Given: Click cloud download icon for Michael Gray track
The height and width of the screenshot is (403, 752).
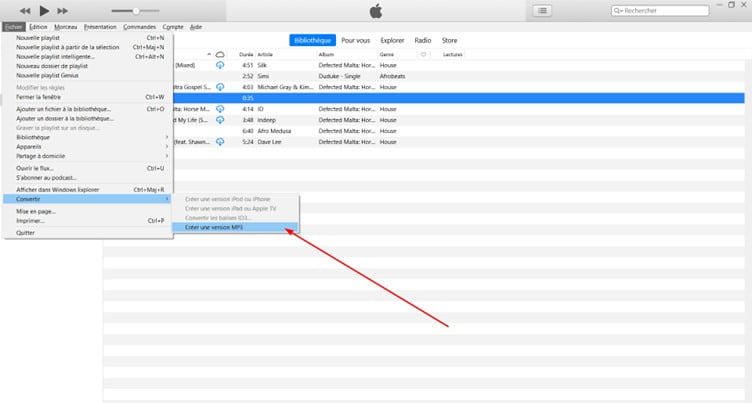Looking at the screenshot, I should [x=220, y=87].
